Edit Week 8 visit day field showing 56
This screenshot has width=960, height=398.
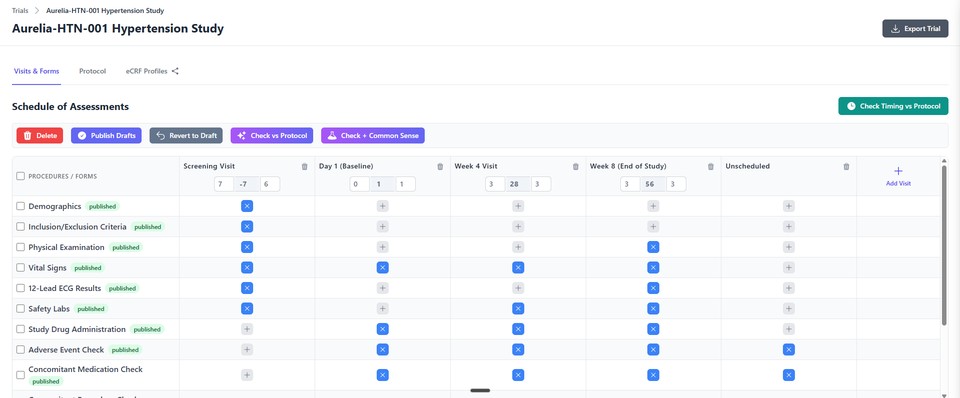(x=653, y=184)
